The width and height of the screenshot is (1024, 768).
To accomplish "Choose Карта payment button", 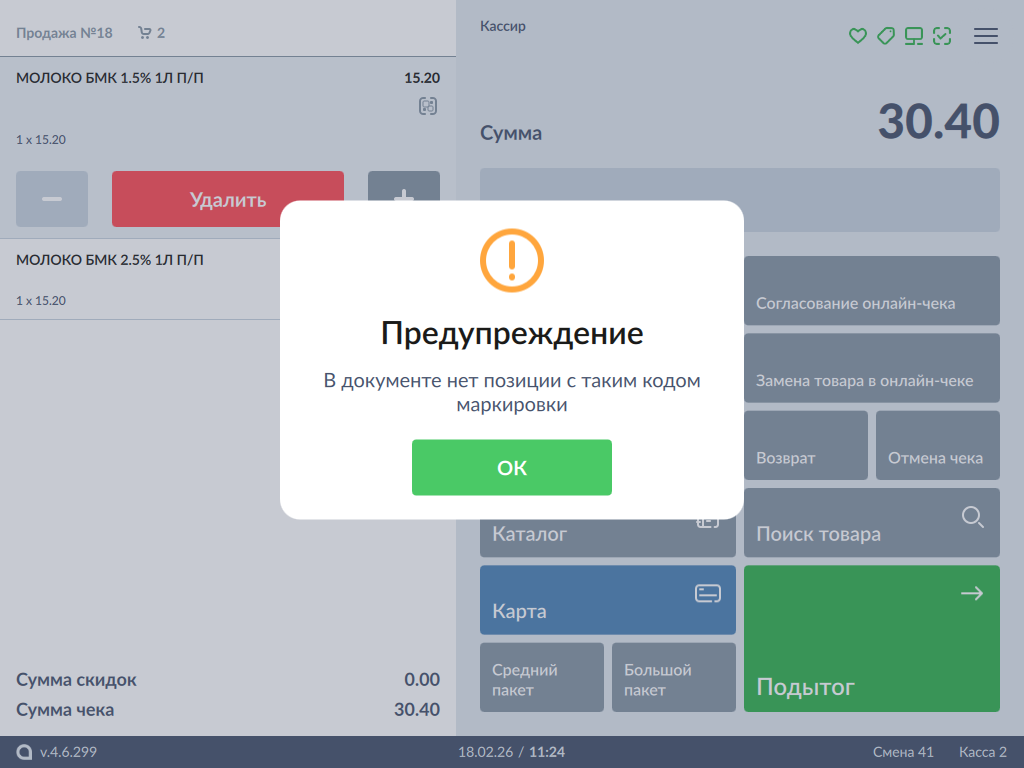I will click(x=607, y=599).
